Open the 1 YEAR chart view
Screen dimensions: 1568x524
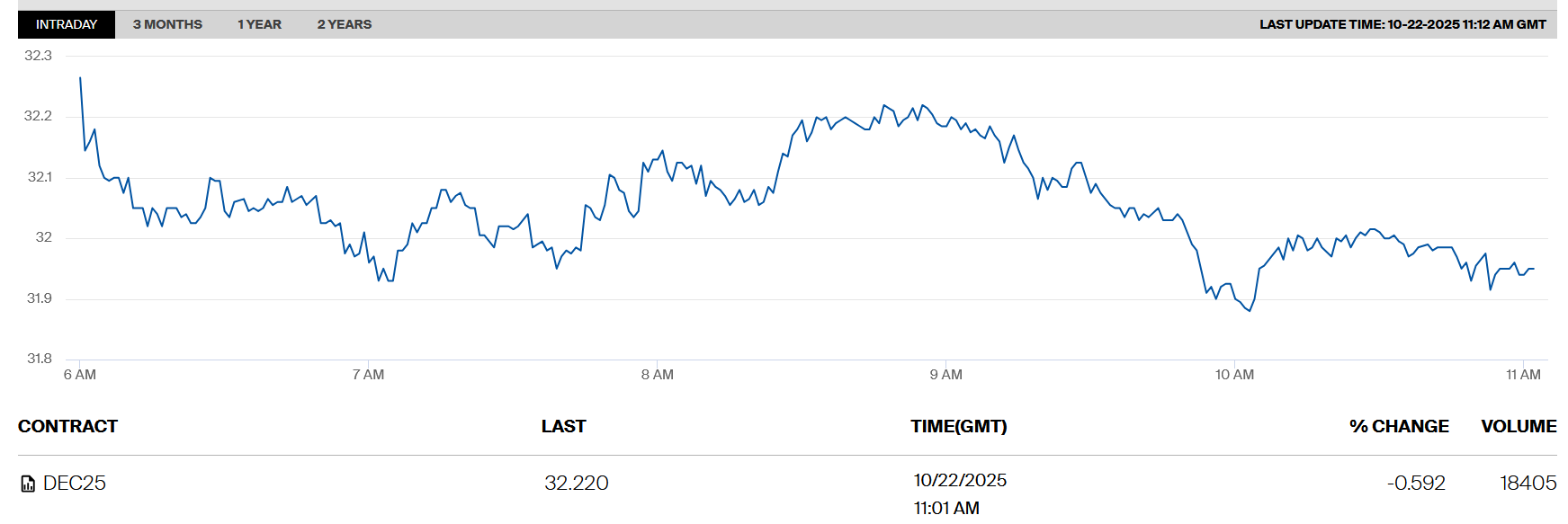(259, 24)
